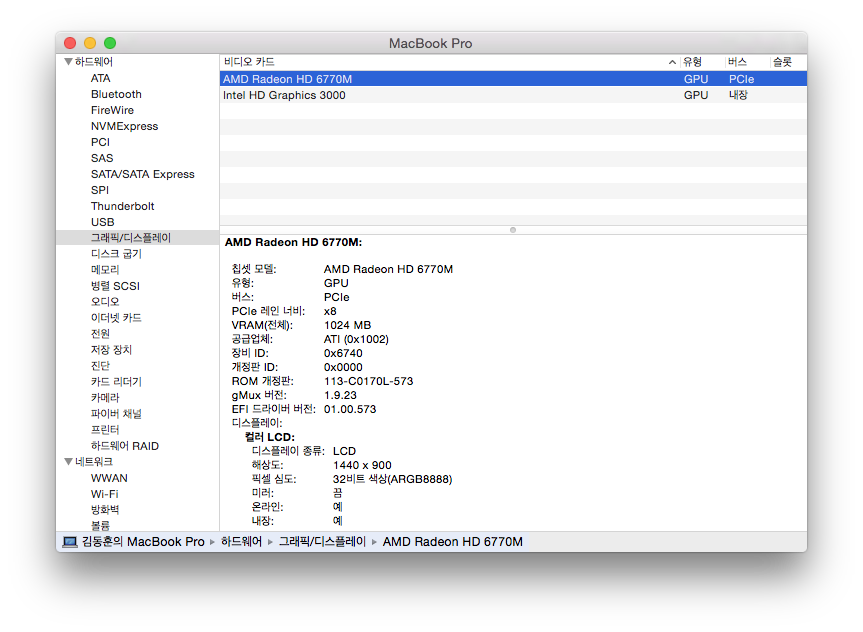Select Intel HD Graphics 3000 row
This screenshot has height=632, width=863.
click(x=284, y=95)
